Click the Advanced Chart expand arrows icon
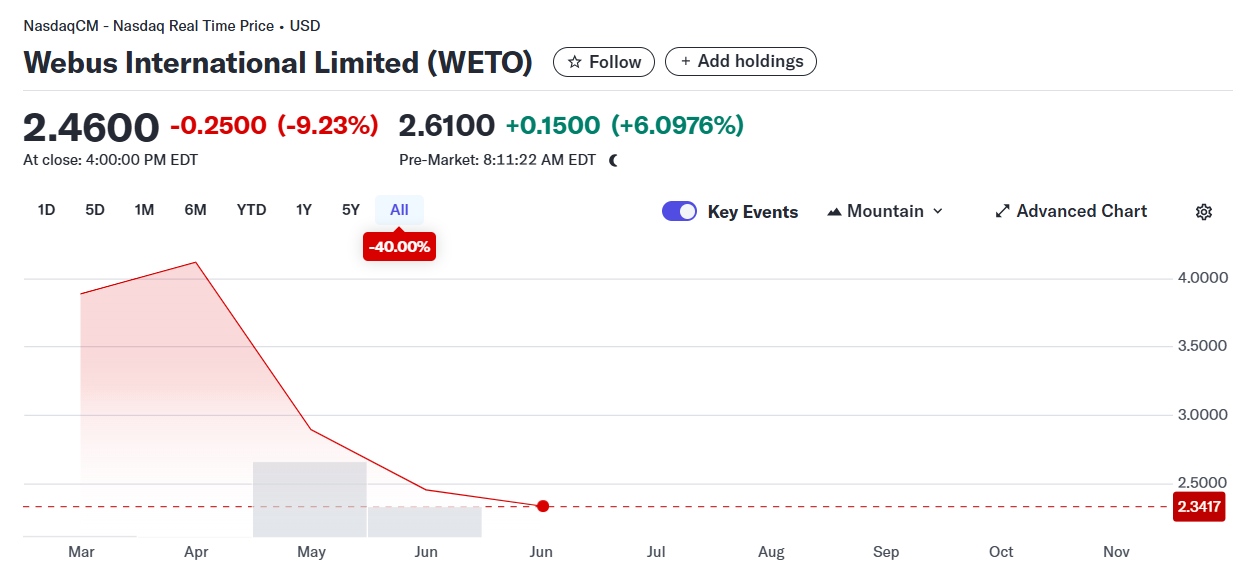 tap(1002, 212)
